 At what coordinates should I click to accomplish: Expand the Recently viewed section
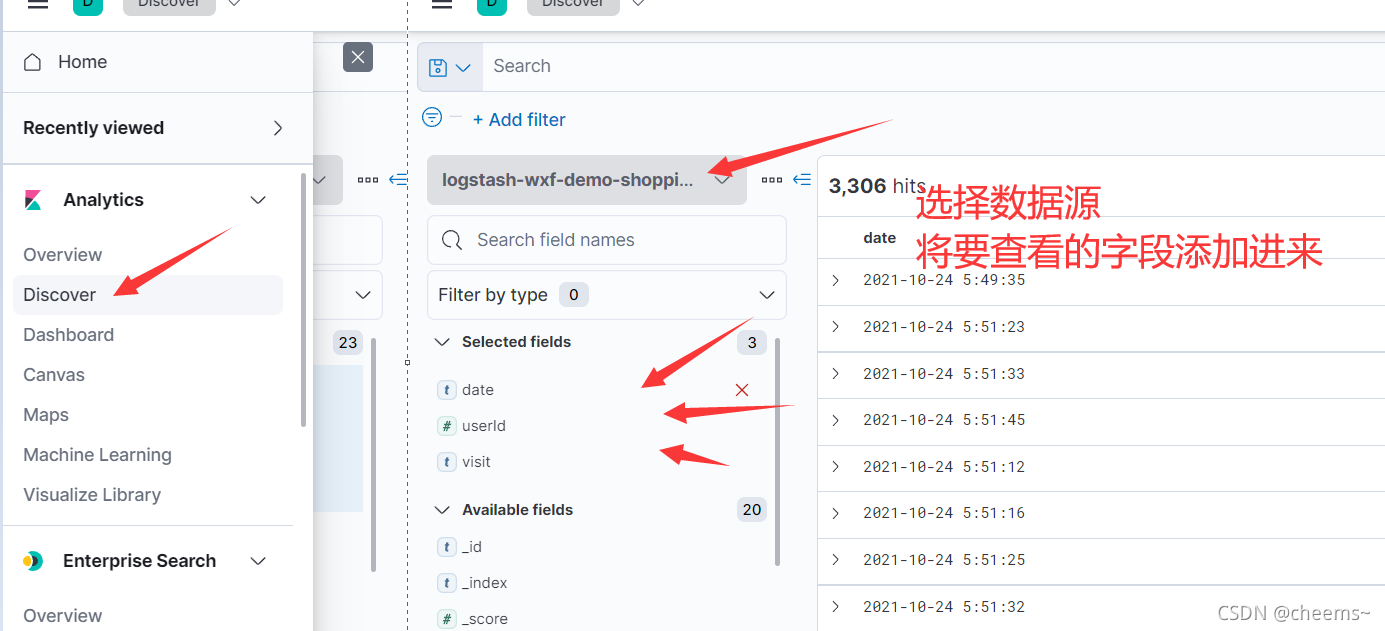point(278,128)
